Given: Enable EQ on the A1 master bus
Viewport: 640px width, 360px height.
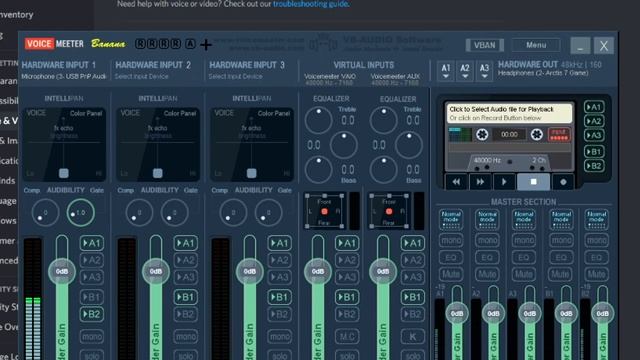Looking at the screenshot, I should point(451,258).
